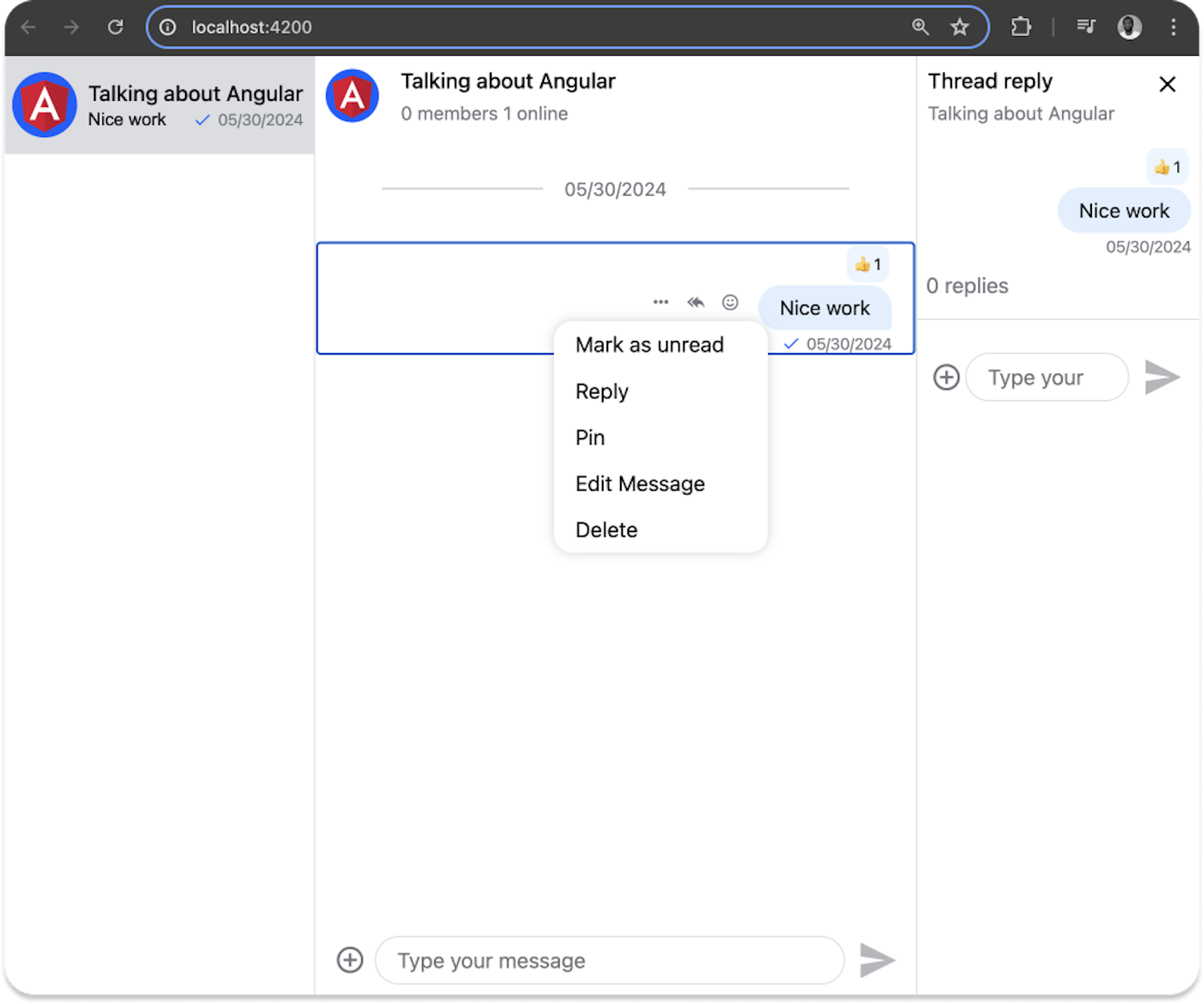
Task: Toggle the thumbs-up reaction on the Nice work message
Action: pos(866,264)
